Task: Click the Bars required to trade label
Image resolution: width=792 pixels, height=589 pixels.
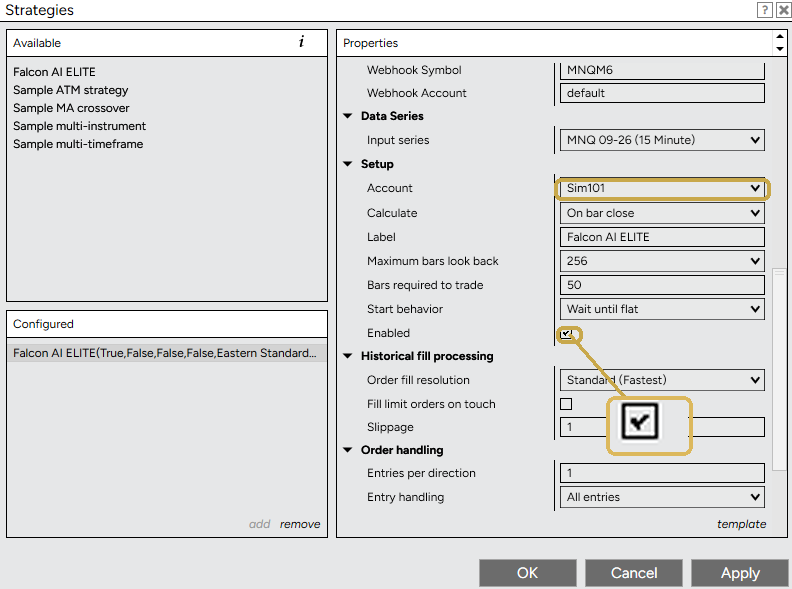Action: point(425,285)
